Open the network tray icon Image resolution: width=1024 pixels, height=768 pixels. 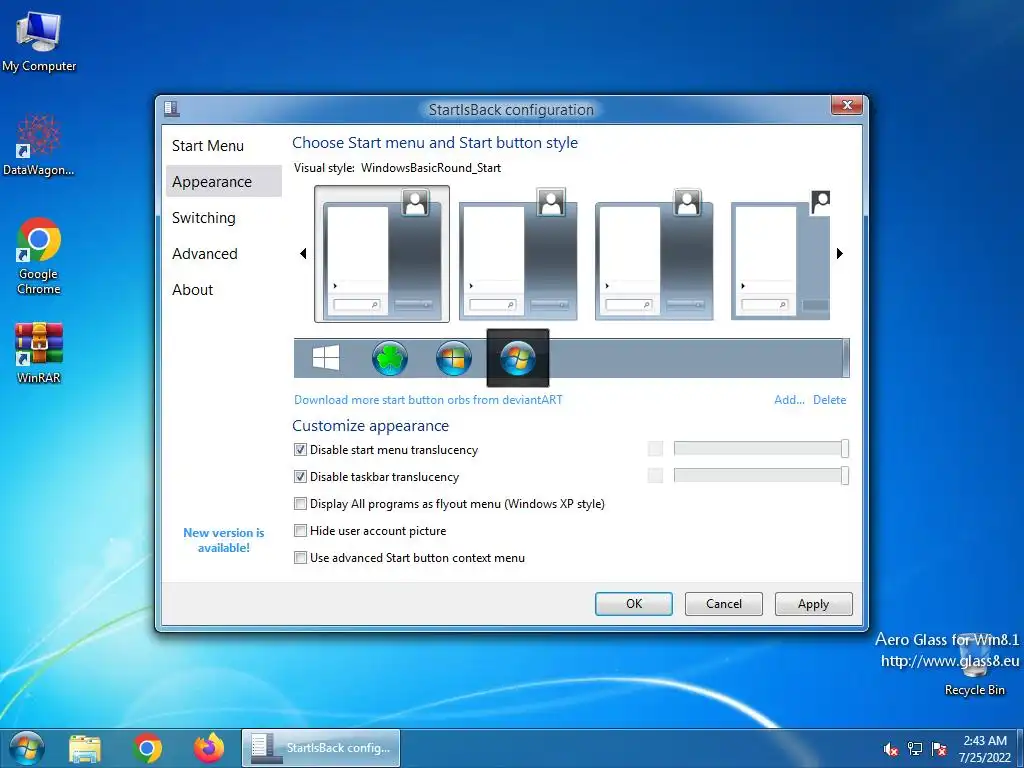(x=915, y=749)
